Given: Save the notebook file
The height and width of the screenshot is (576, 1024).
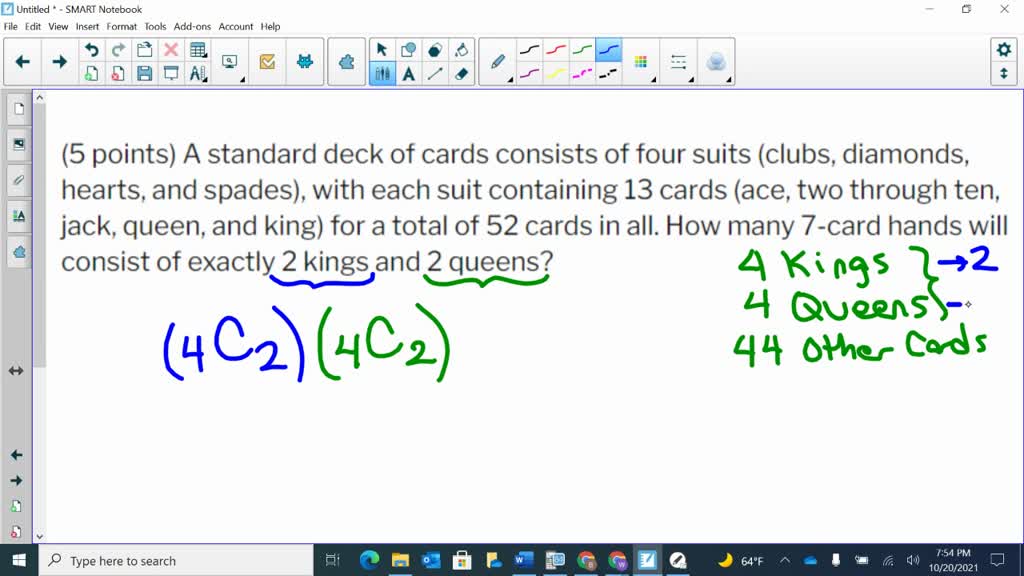Looking at the screenshot, I should click(144, 74).
